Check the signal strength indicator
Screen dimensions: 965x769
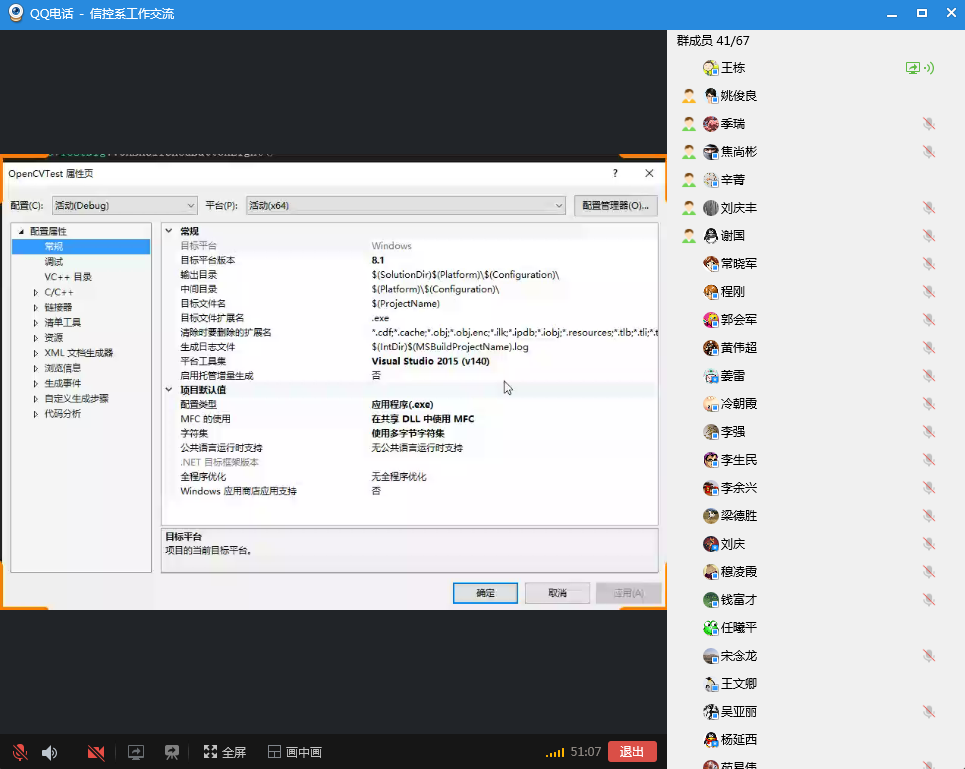click(555, 752)
